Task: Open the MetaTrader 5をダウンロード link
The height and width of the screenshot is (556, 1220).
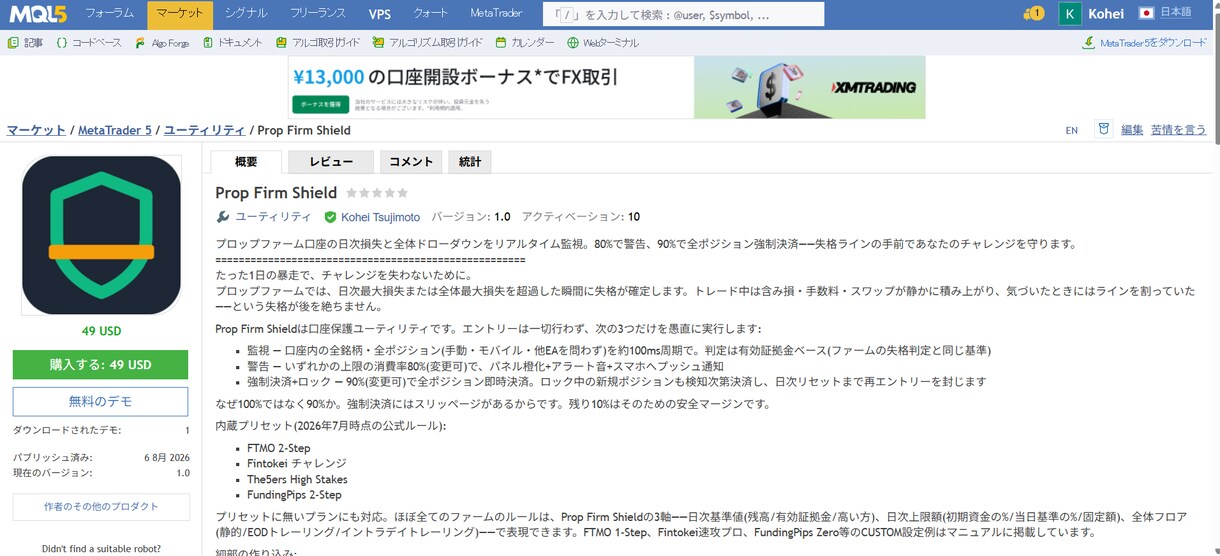Action: coord(1153,43)
